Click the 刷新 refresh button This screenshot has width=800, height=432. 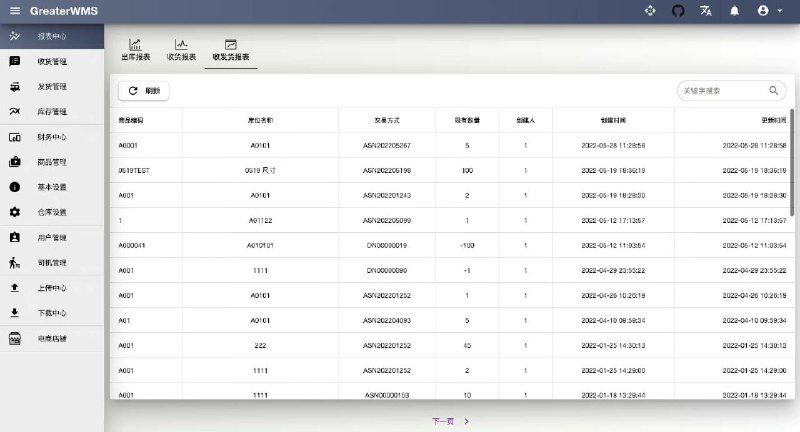[144, 90]
